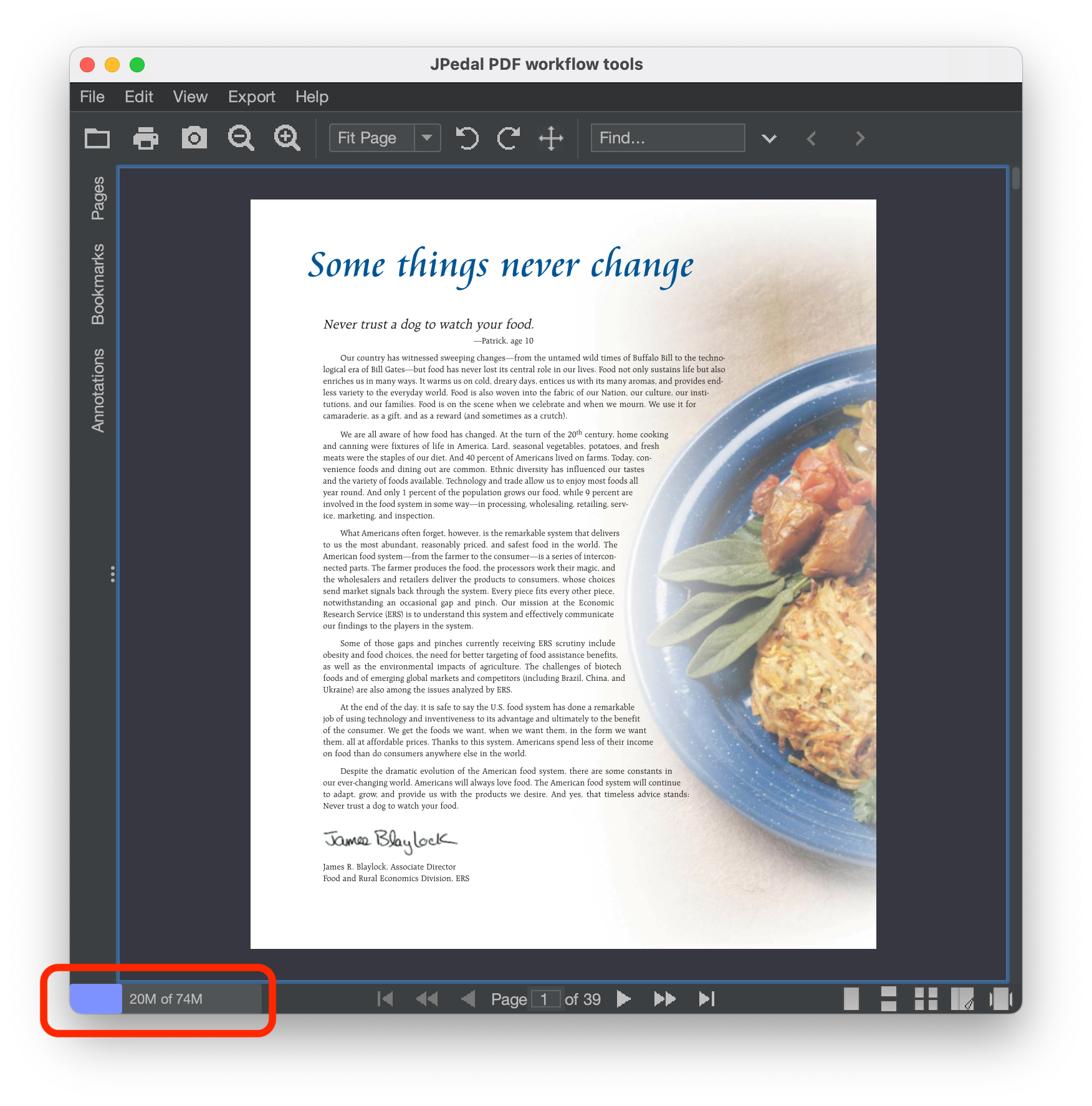Click the print document icon
This screenshot has width=1092, height=1106.
tap(146, 138)
